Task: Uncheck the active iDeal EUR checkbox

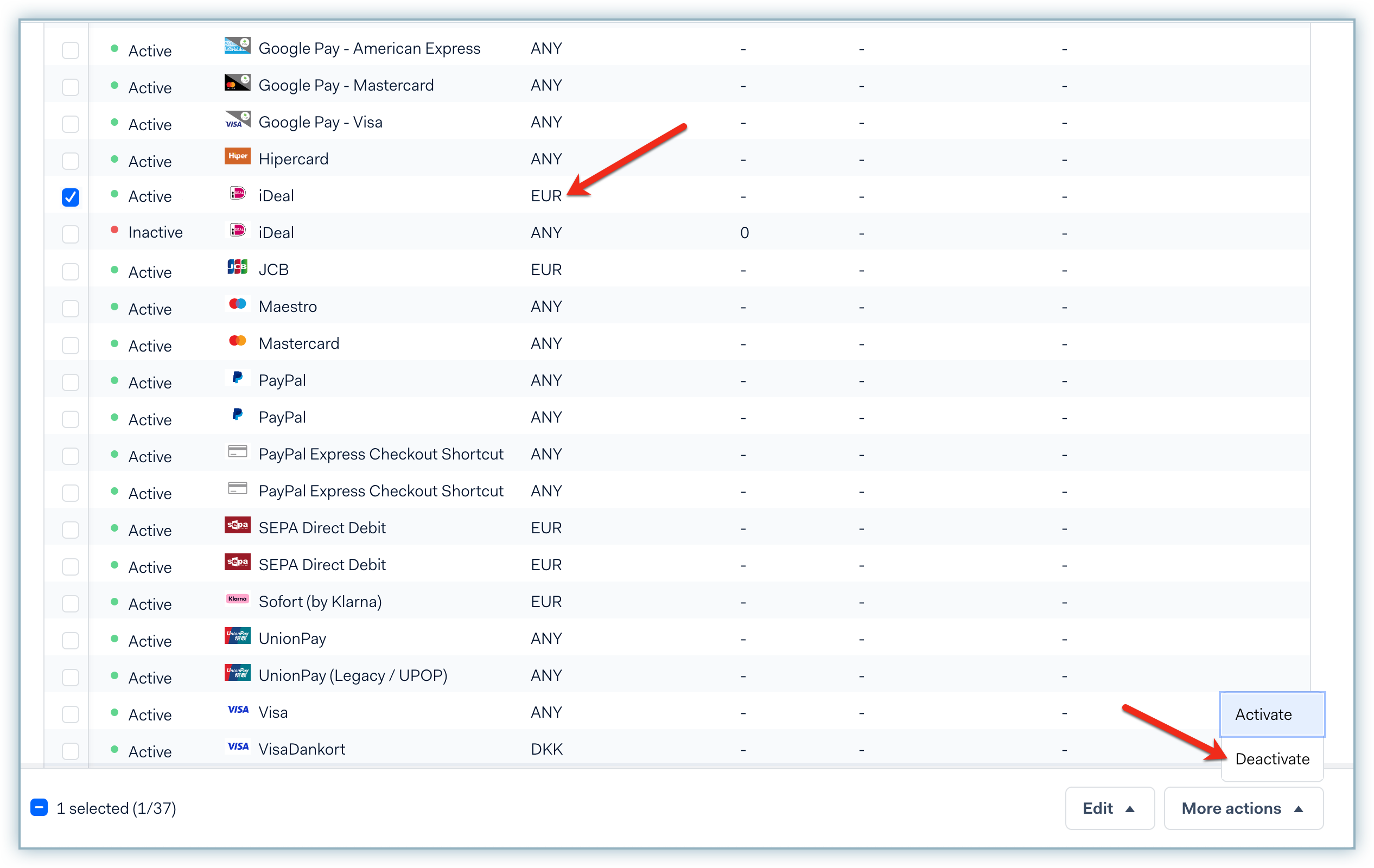Action: tap(70, 197)
